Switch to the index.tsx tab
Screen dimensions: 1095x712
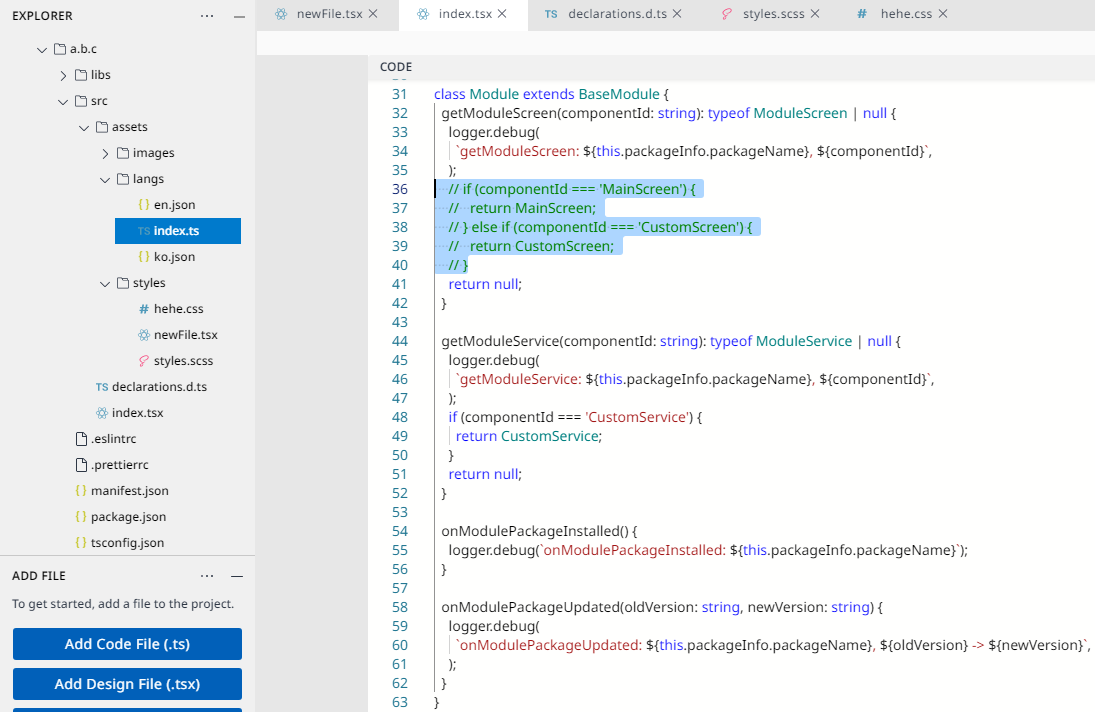(x=464, y=14)
